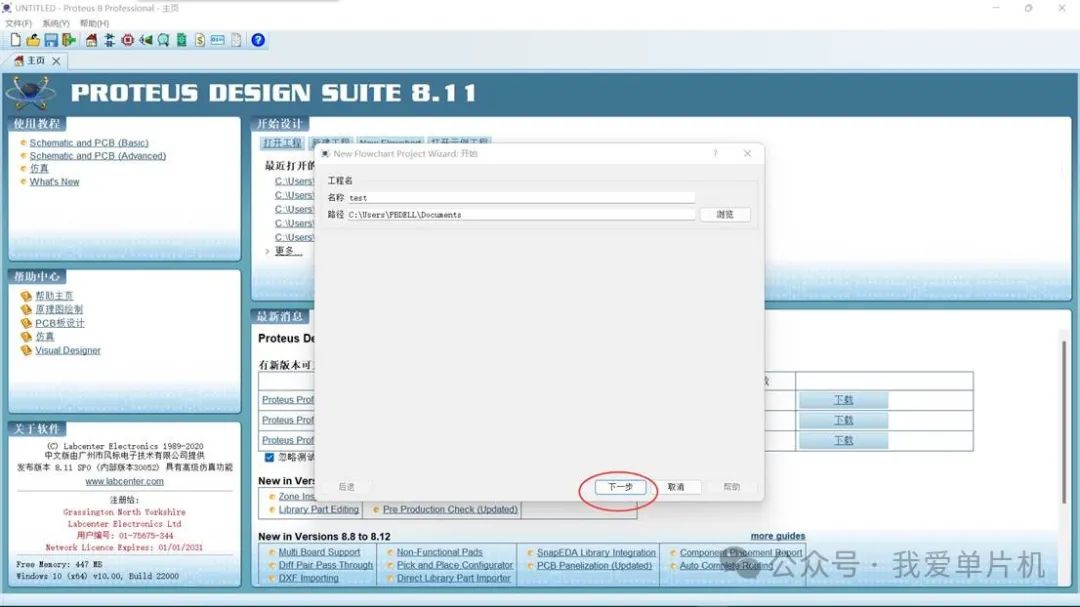The width and height of the screenshot is (1080, 607).
Task: Open Library Part Editing guide
Action: pos(318,510)
